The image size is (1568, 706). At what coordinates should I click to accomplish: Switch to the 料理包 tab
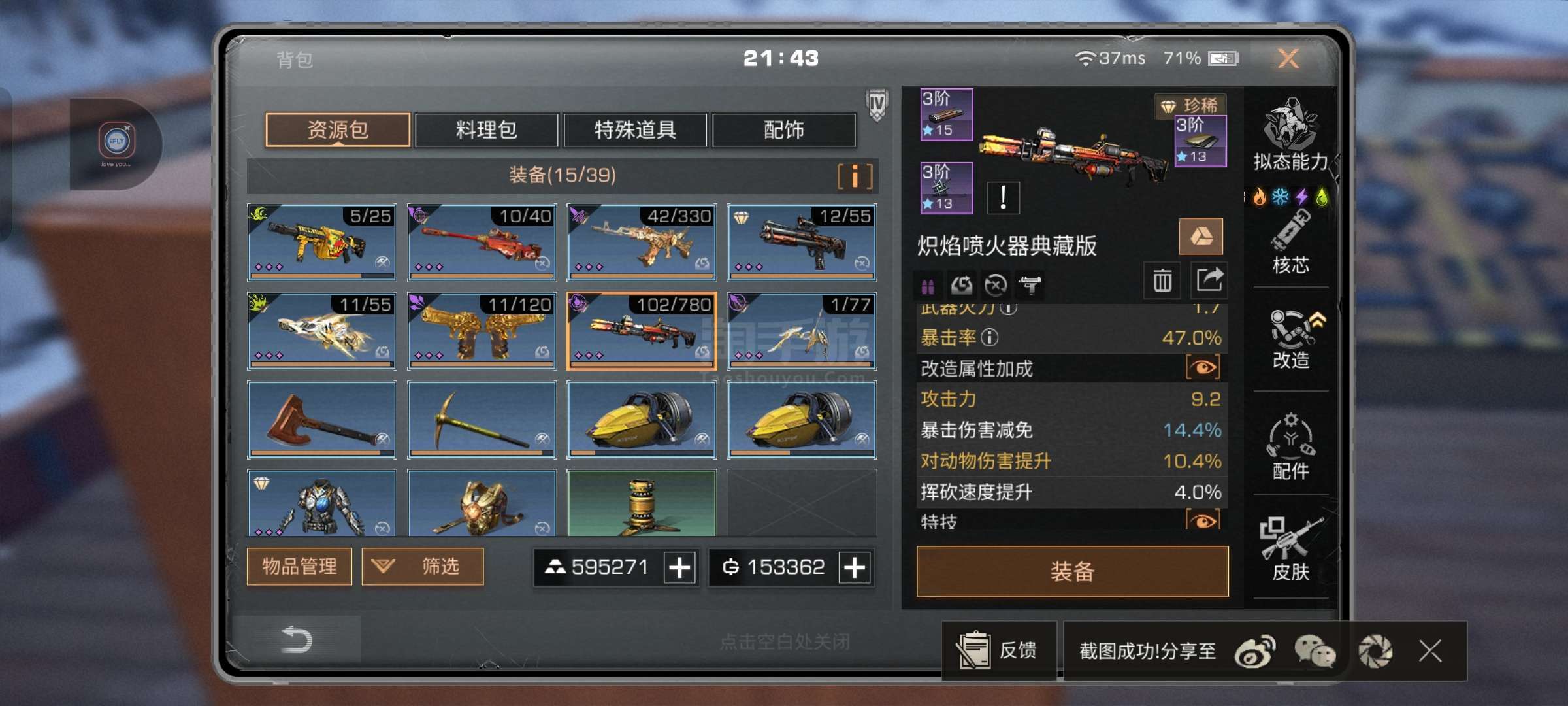tap(486, 130)
